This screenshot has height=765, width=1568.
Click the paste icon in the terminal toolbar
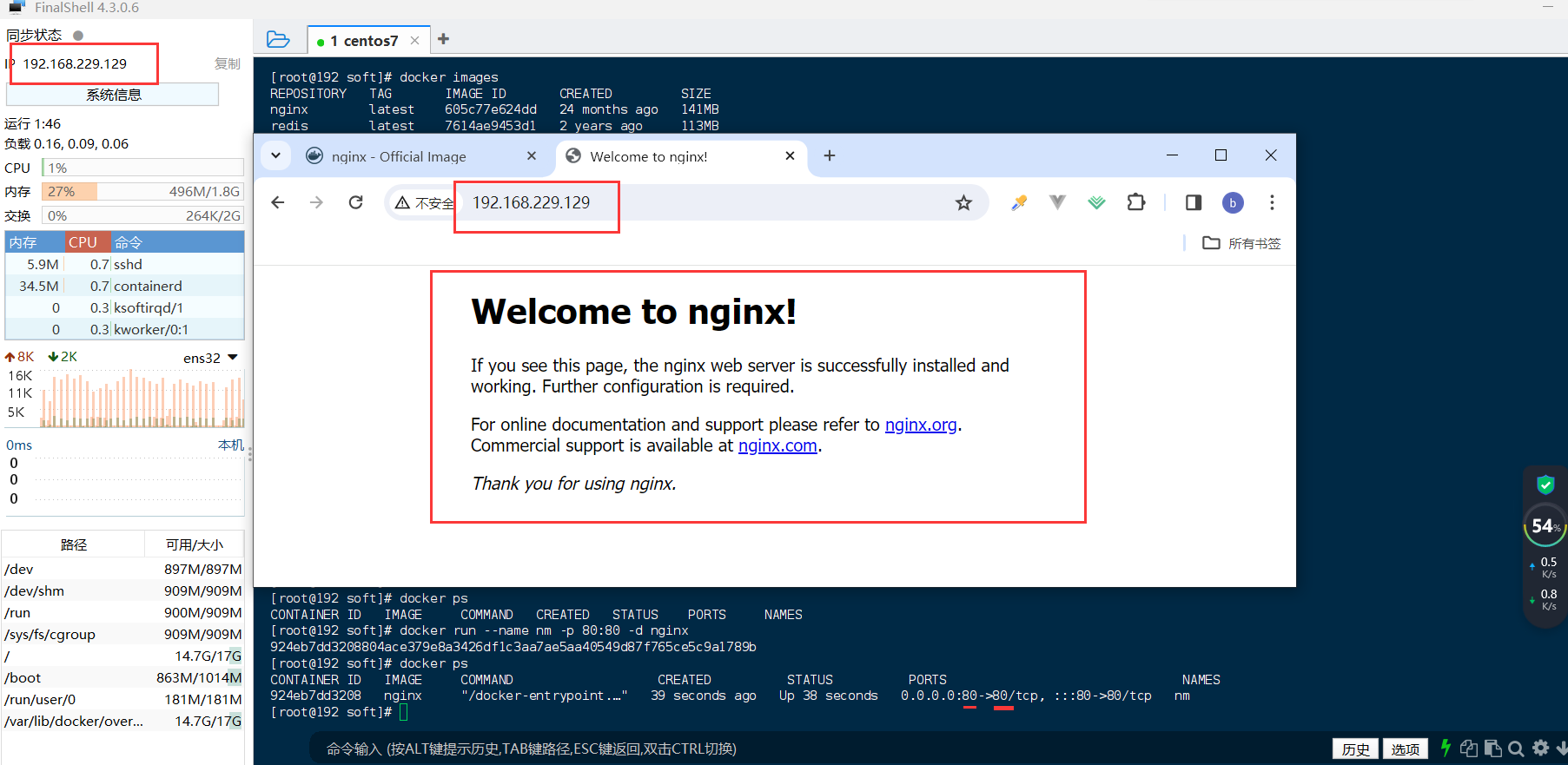pyautogui.click(x=1493, y=748)
